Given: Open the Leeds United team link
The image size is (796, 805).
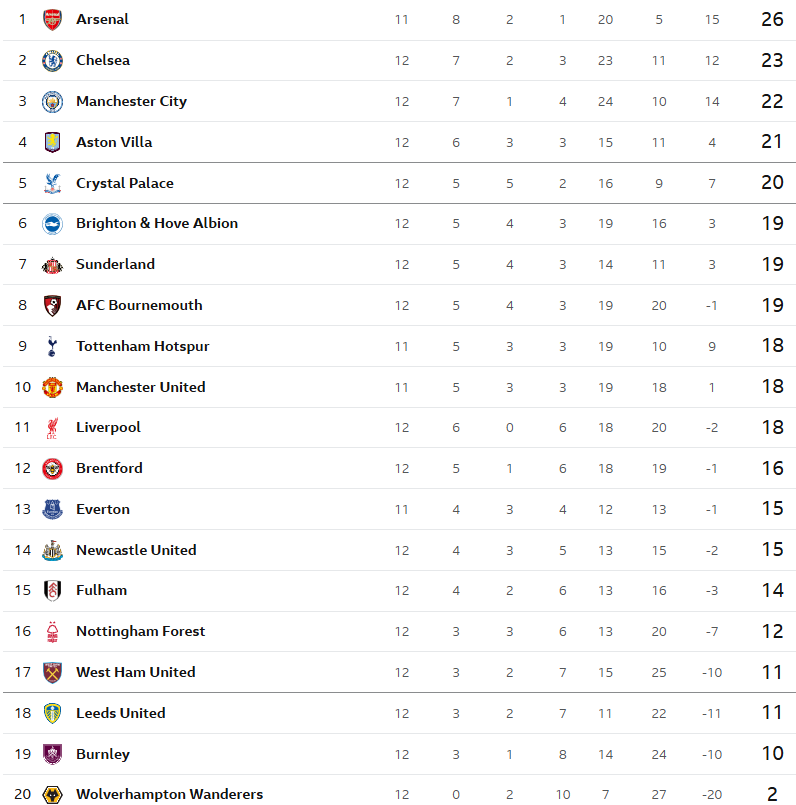Looking at the screenshot, I should pos(121,713).
